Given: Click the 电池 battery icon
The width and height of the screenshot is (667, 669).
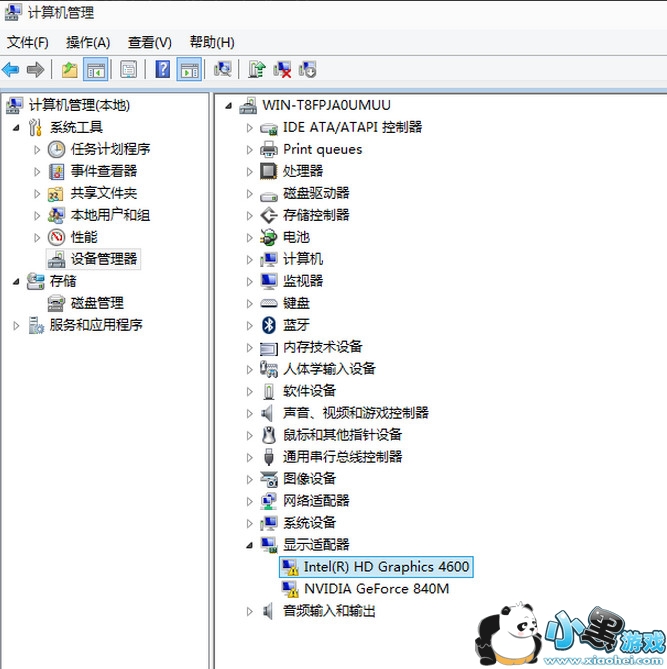Looking at the screenshot, I should pyautogui.click(x=269, y=237).
